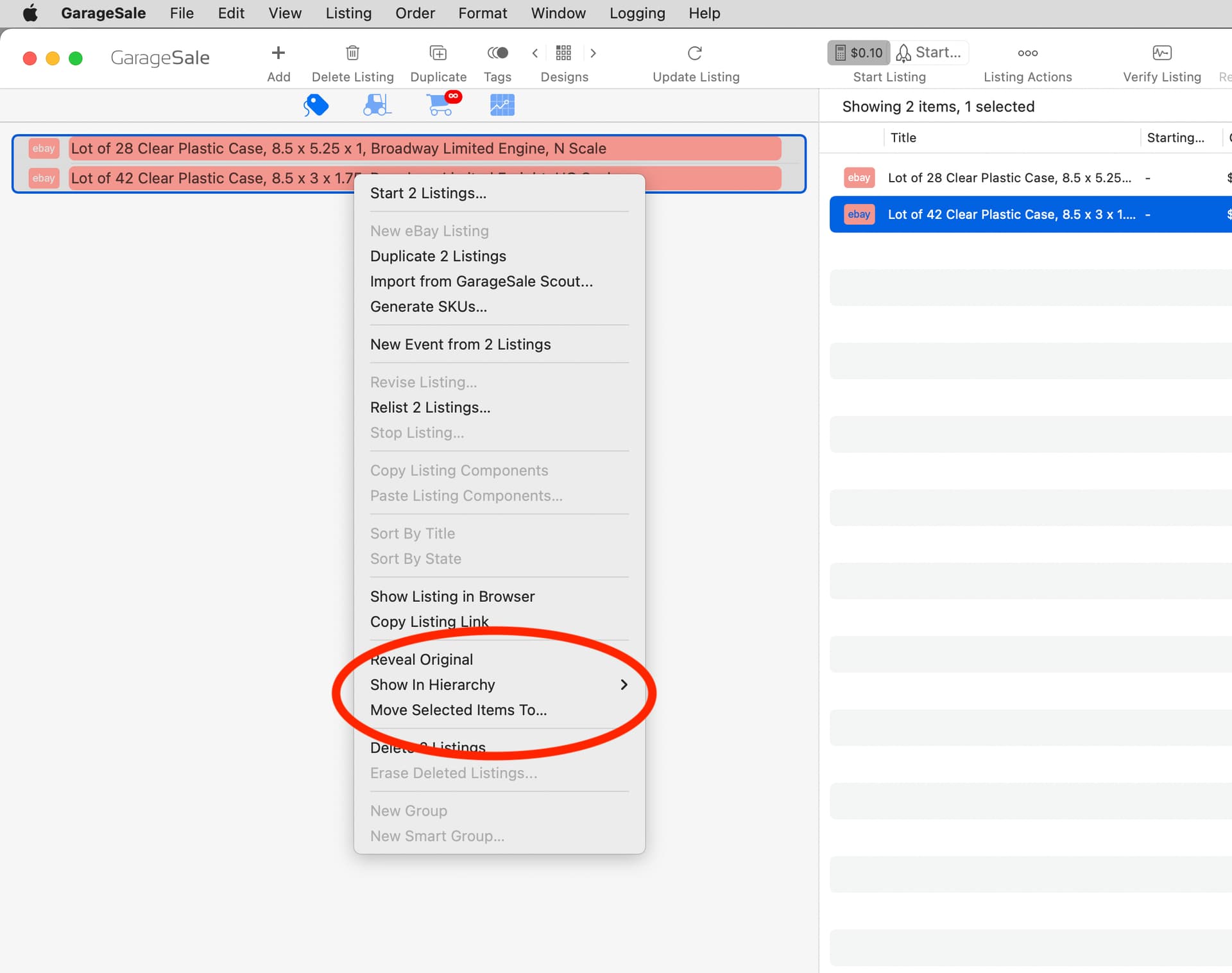Choose Start 2 Listings... from context menu
This screenshot has height=973, width=1232.
[x=499, y=193]
